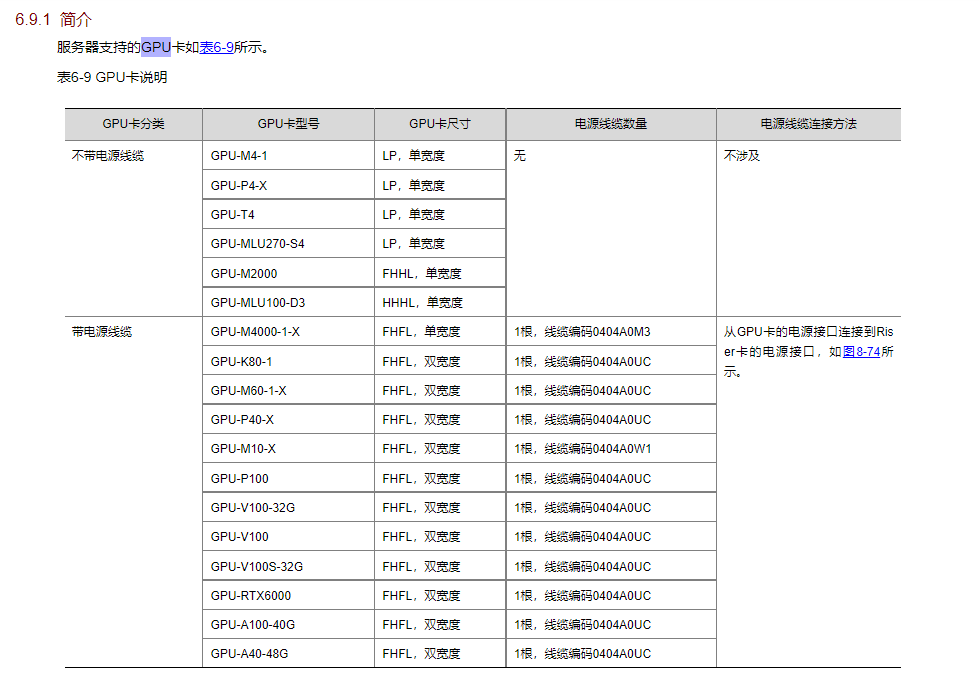
Task: Select the GPU-K80-1 model cell
Action: pos(288,361)
